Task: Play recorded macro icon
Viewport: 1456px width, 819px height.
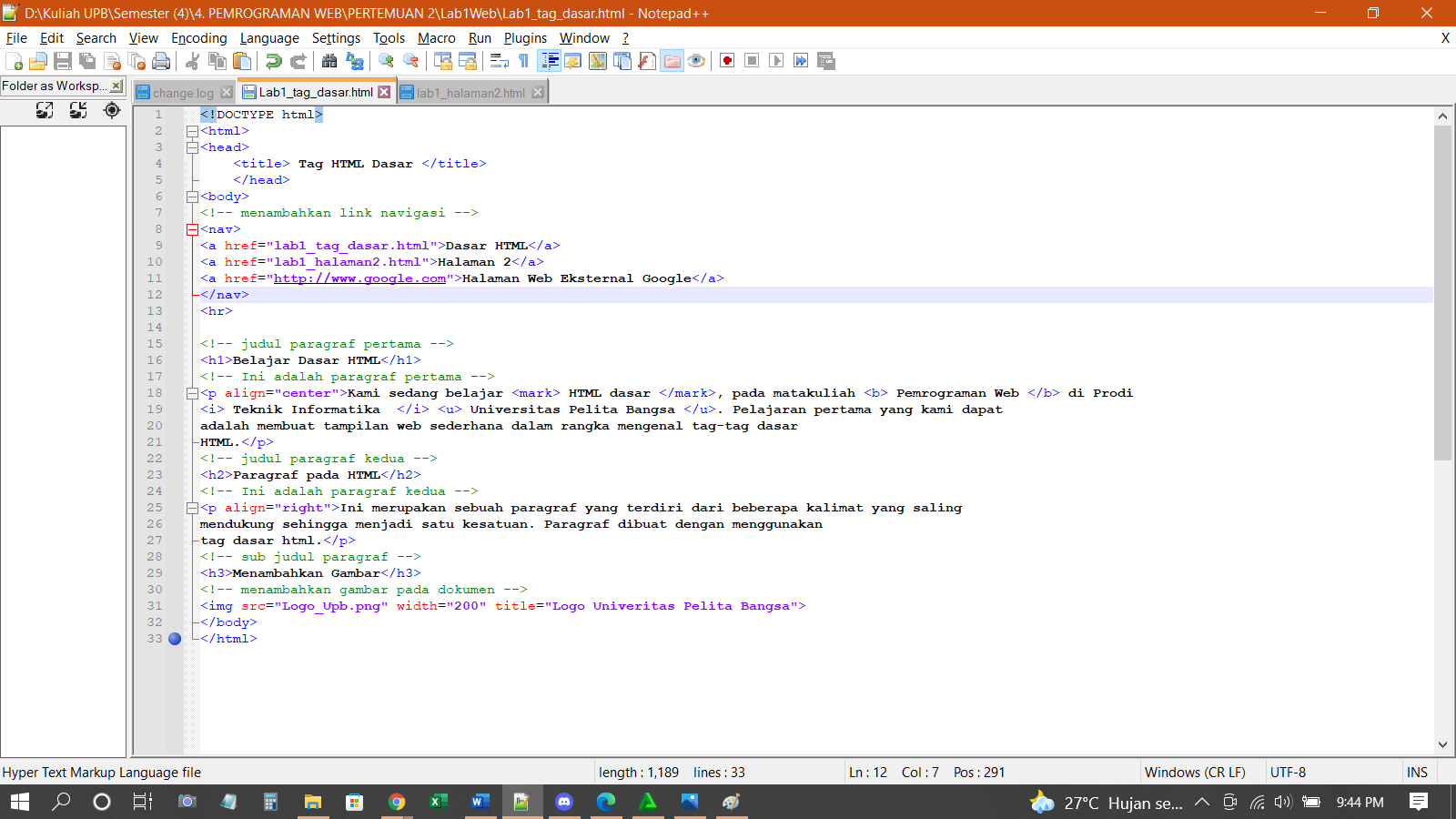Action: coord(776,61)
